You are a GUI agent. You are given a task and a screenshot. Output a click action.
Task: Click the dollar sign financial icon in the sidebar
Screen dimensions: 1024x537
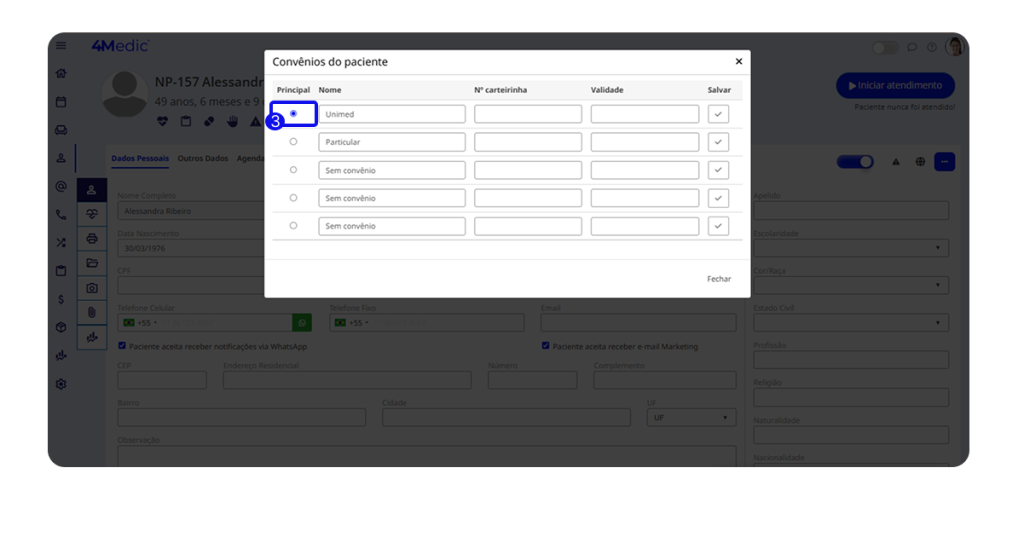click(x=61, y=299)
